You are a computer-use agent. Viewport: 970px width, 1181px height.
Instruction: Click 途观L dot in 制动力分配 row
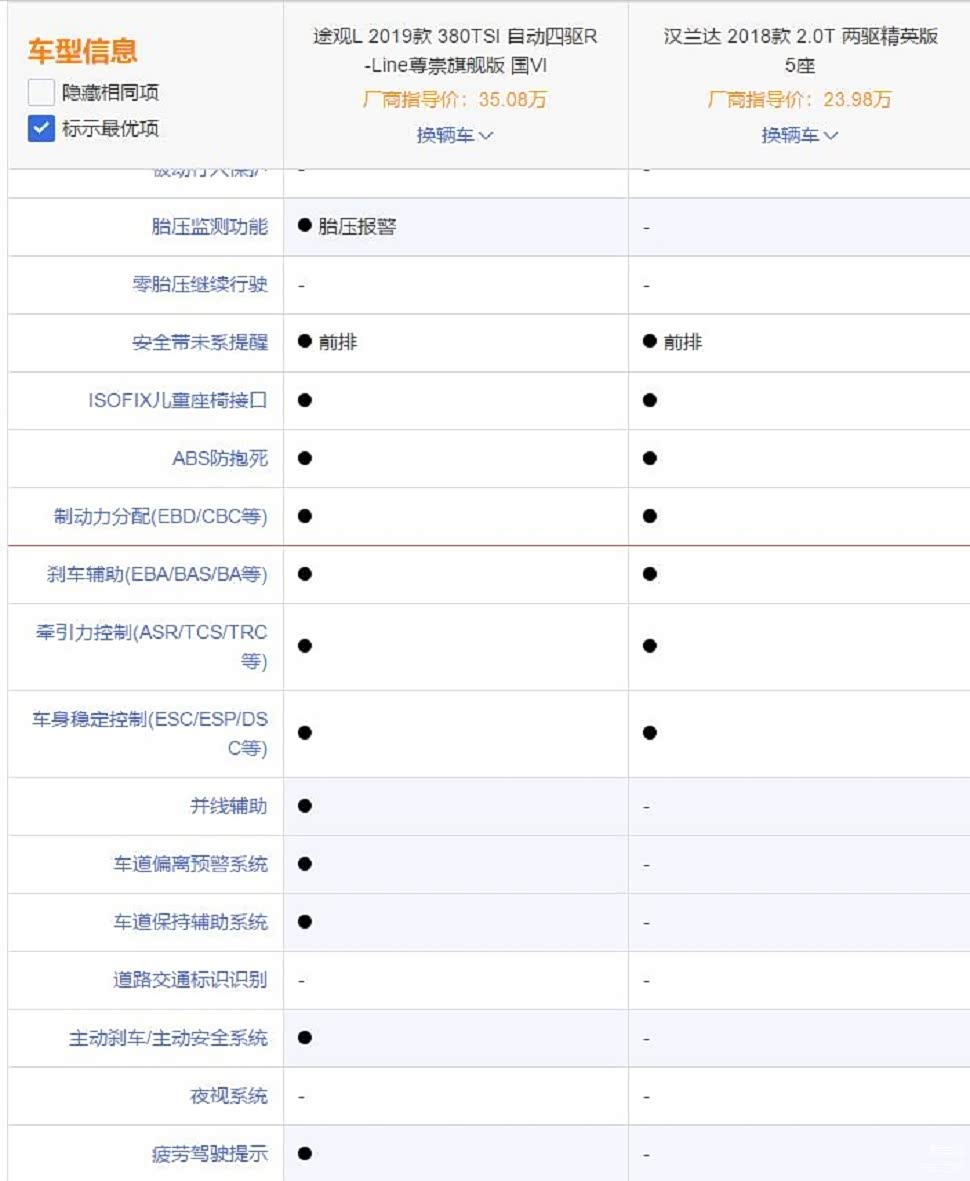tap(305, 516)
